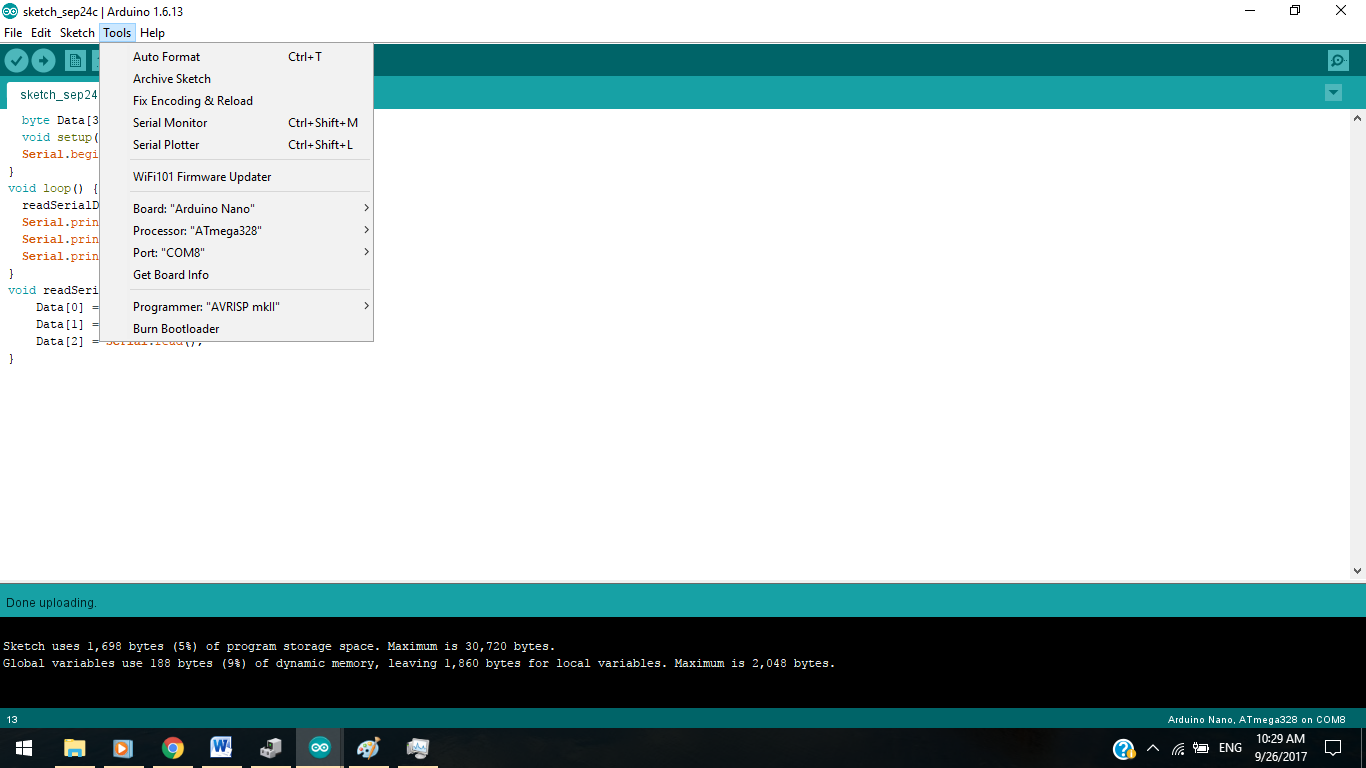Click the ENG language indicator

click(x=1230, y=748)
